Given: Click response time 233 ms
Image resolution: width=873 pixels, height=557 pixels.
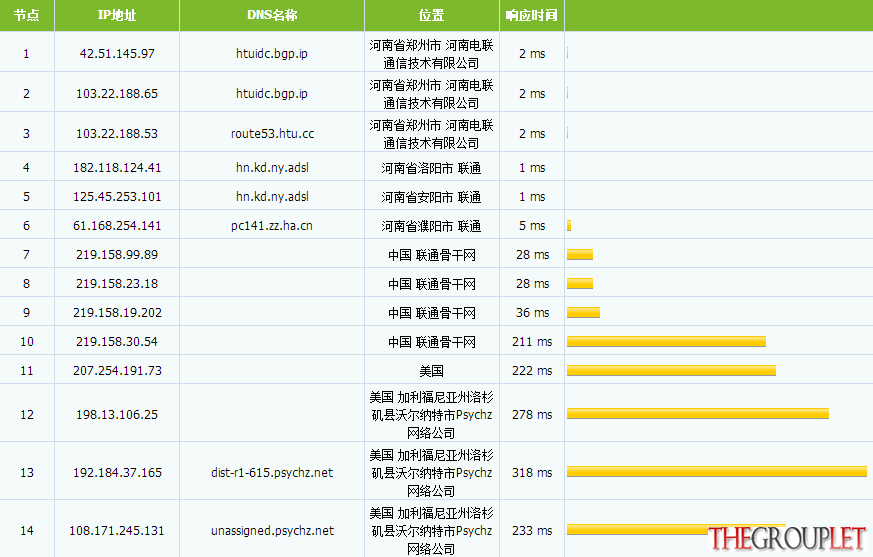Looking at the screenshot, I should coord(532,530).
